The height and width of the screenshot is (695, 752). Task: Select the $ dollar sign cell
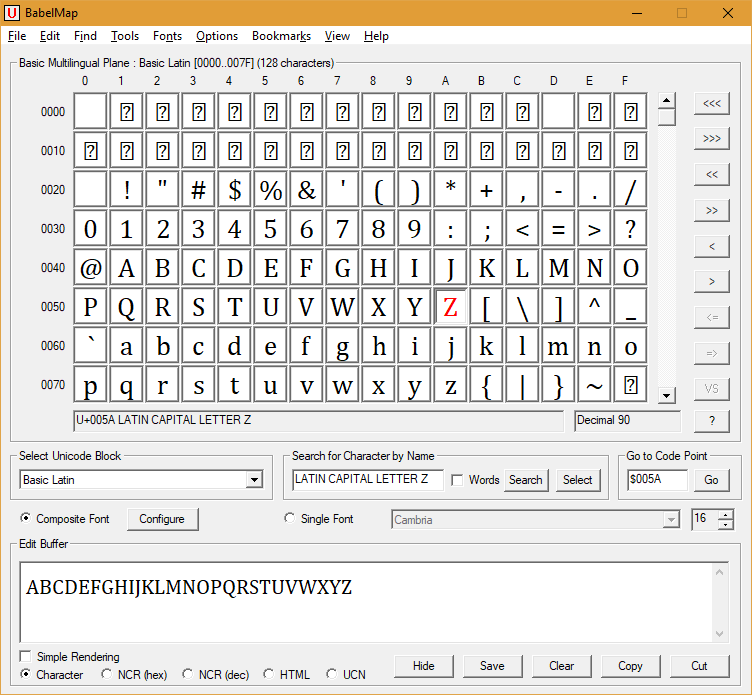[235, 190]
